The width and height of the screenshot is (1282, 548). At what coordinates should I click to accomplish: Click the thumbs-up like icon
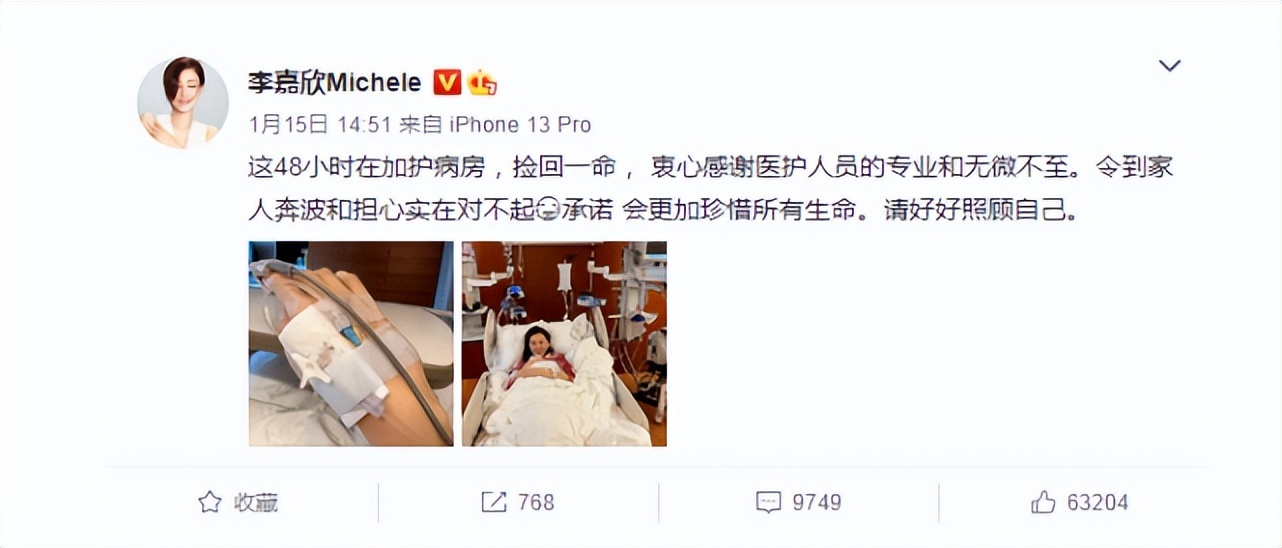[1044, 502]
